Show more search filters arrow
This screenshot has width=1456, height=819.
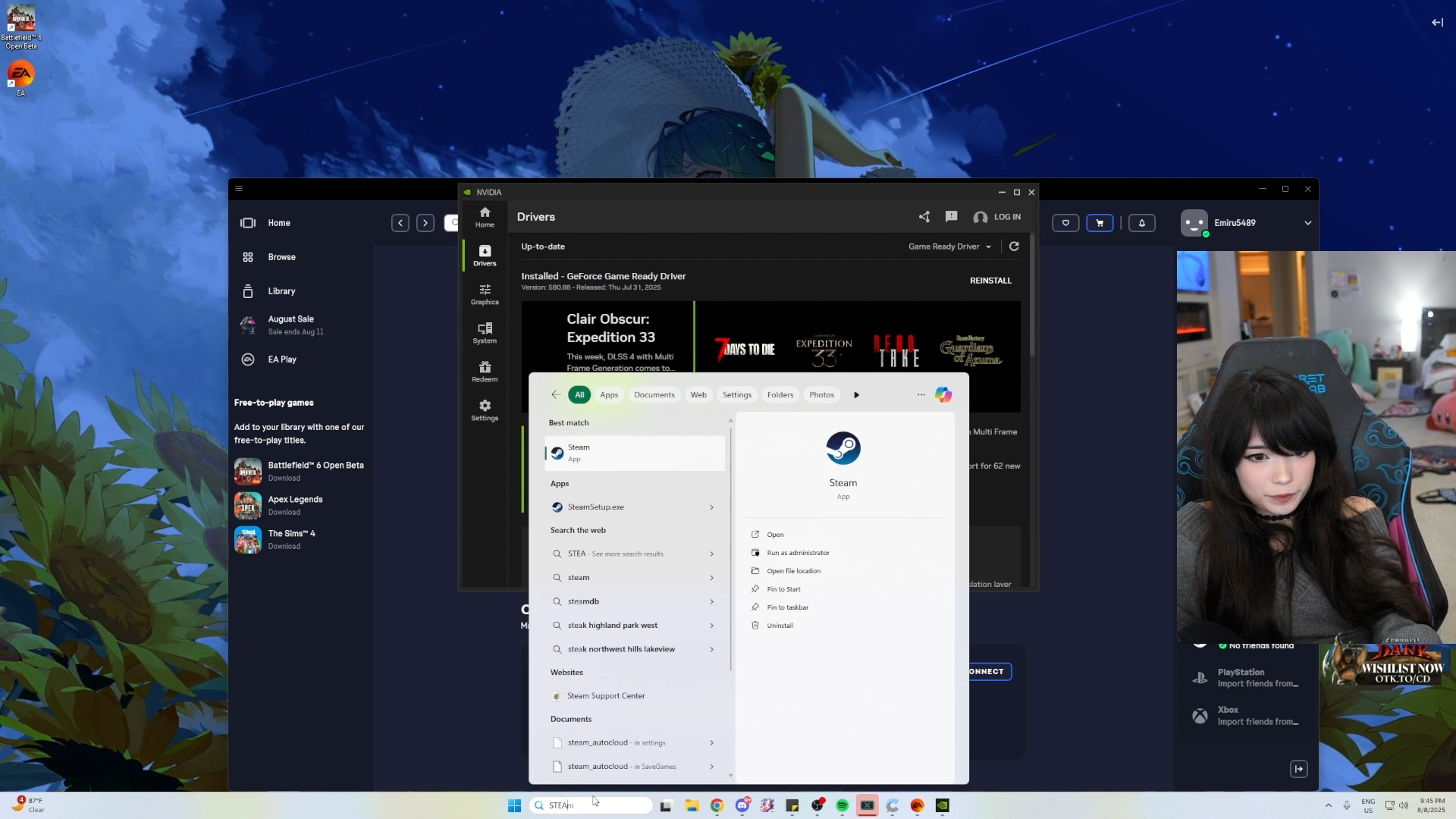(857, 395)
